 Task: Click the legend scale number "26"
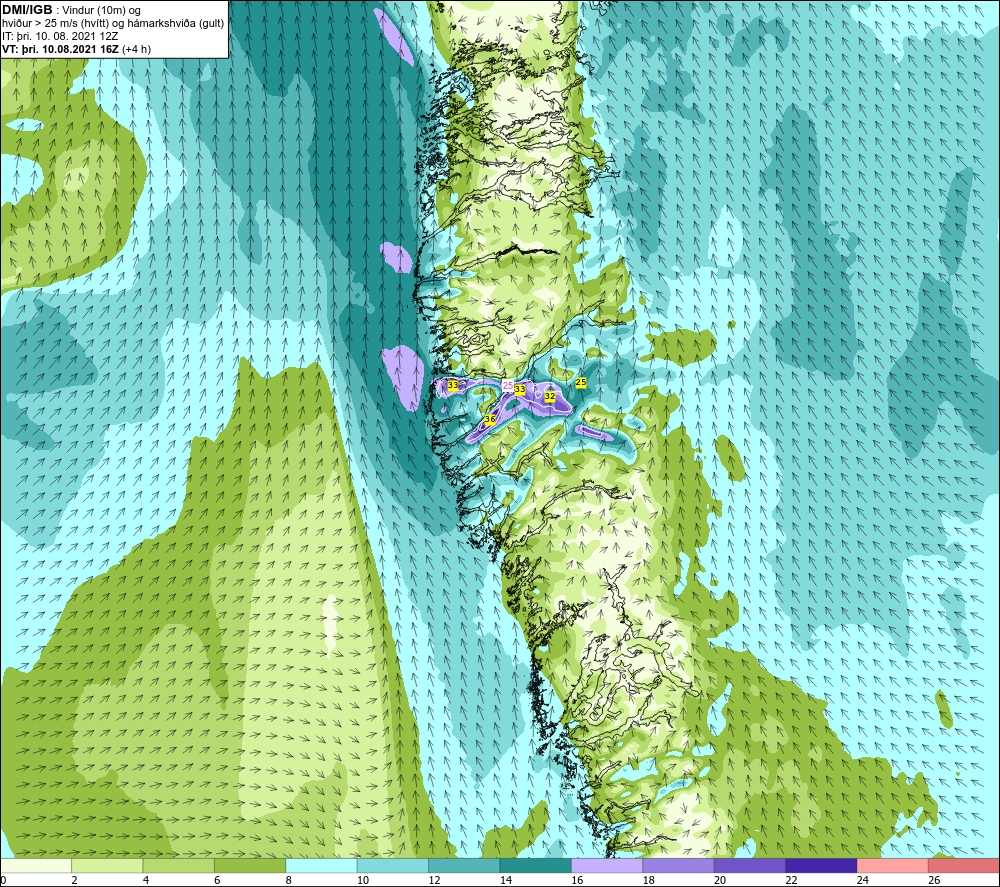tap(934, 880)
